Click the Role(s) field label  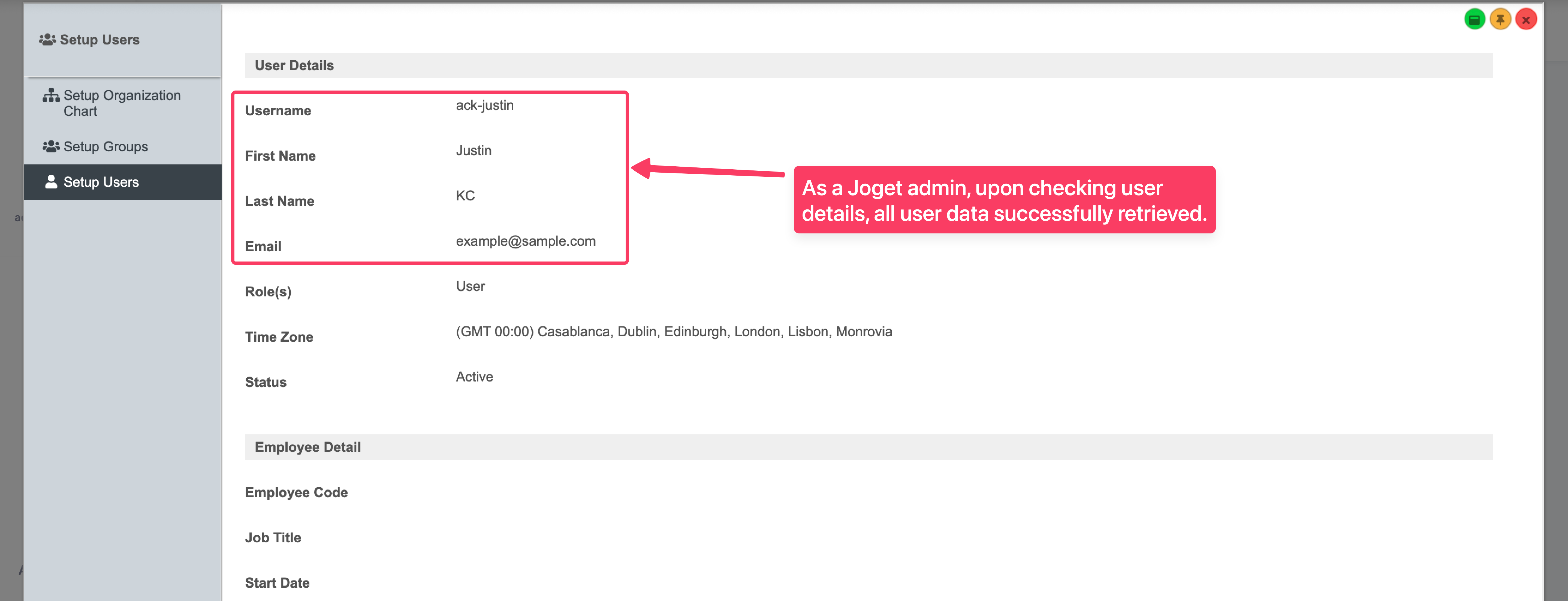(269, 292)
